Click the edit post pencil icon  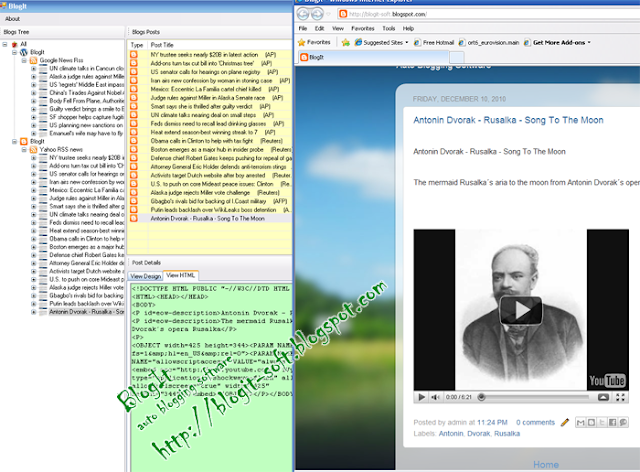click(565, 423)
